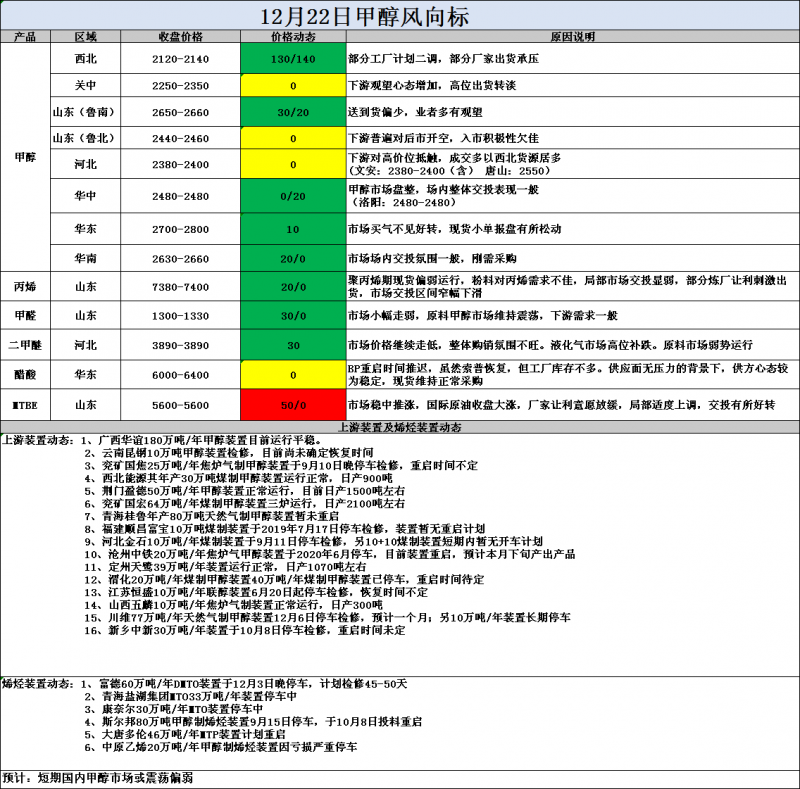This screenshot has width=800, height=789.
Task: Click the price cell 2380-2400
Action: [180, 164]
